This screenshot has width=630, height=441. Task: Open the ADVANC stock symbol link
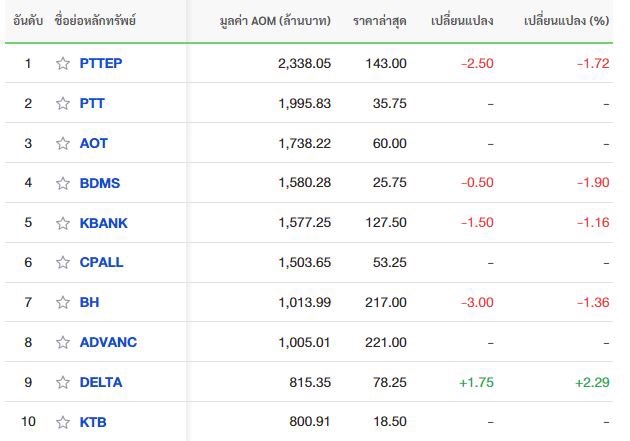(108, 342)
